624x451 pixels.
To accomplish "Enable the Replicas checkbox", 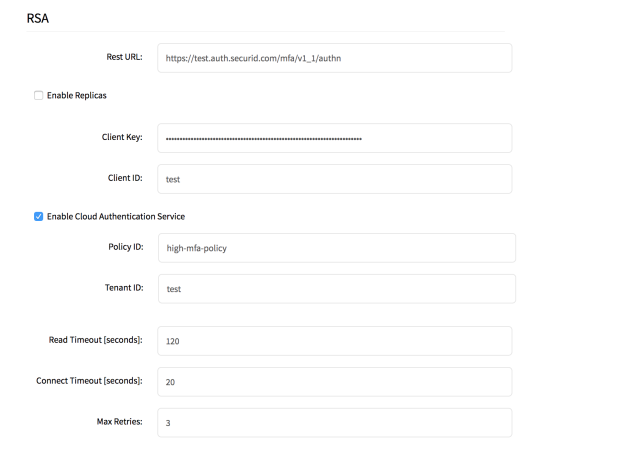I will point(39,96).
